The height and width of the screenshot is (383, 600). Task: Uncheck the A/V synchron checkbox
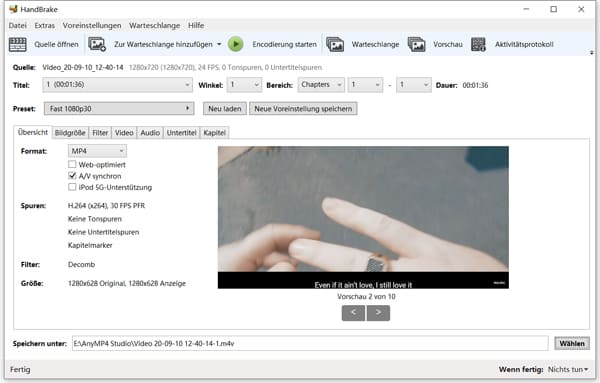pyautogui.click(x=72, y=176)
